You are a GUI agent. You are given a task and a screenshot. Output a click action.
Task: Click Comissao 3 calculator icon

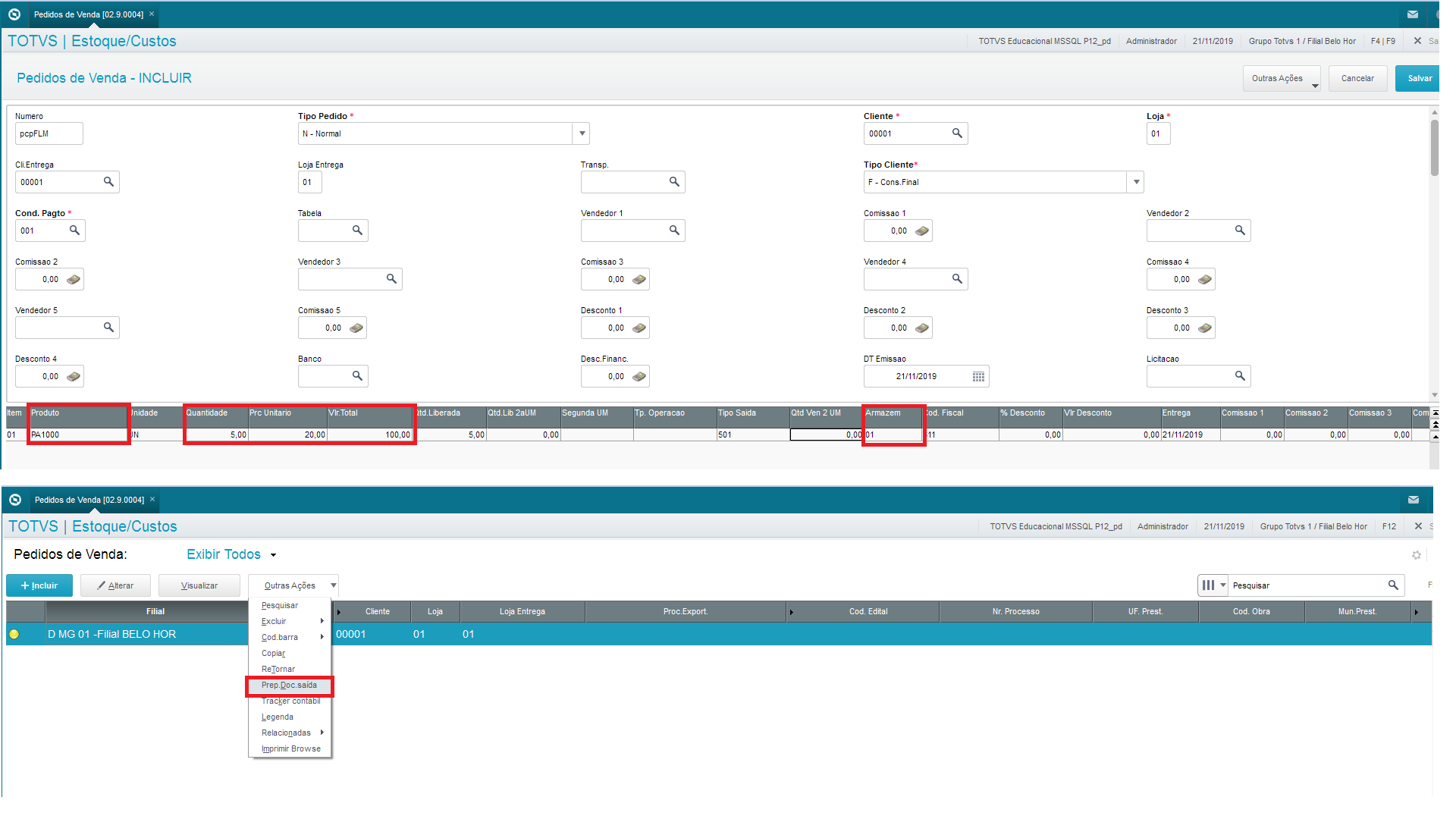[639, 280]
